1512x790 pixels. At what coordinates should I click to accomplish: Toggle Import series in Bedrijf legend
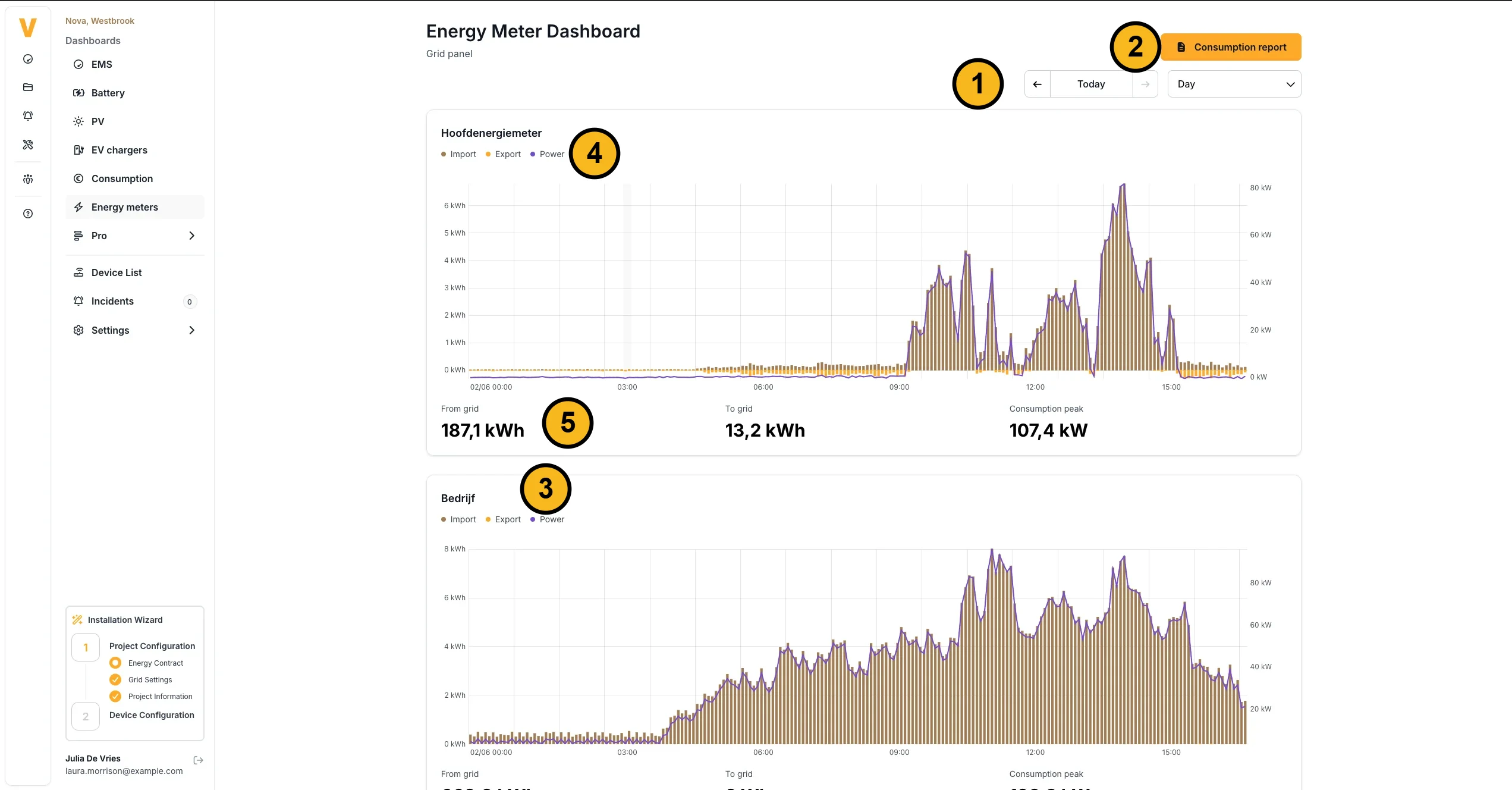pyautogui.click(x=458, y=519)
